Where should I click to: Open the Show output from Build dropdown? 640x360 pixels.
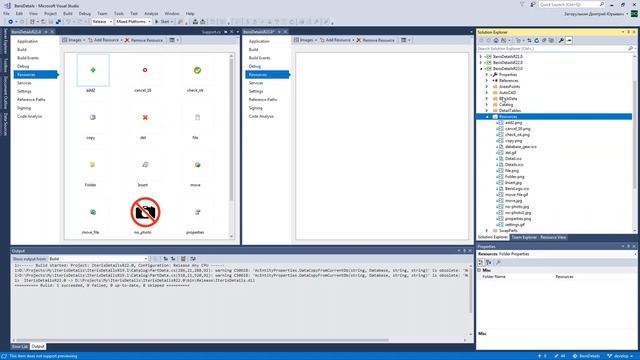(x=98, y=259)
